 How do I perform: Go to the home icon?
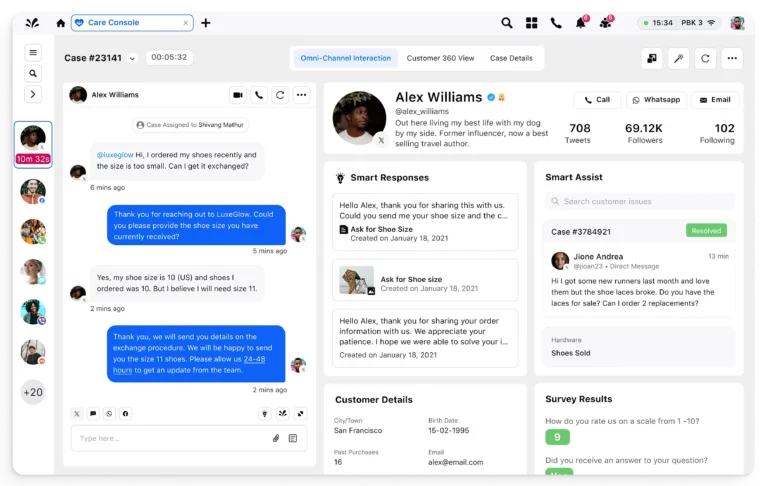tap(61, 23)
